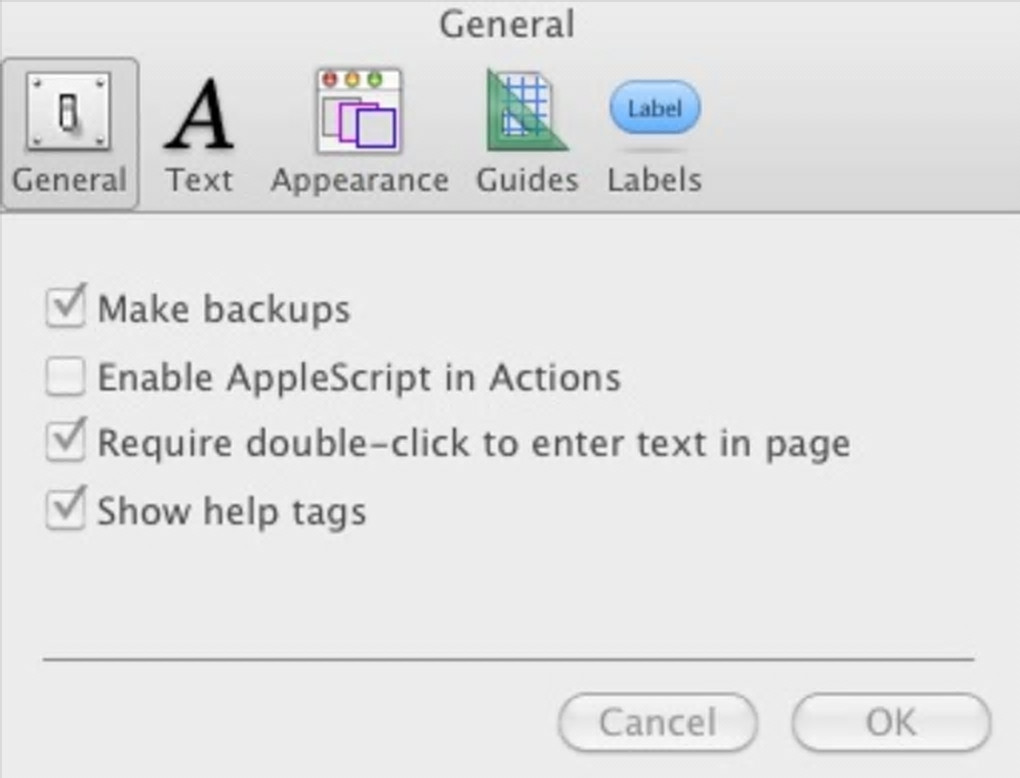
Task: Click the word Text under the A icon
Action: [199, 180]
